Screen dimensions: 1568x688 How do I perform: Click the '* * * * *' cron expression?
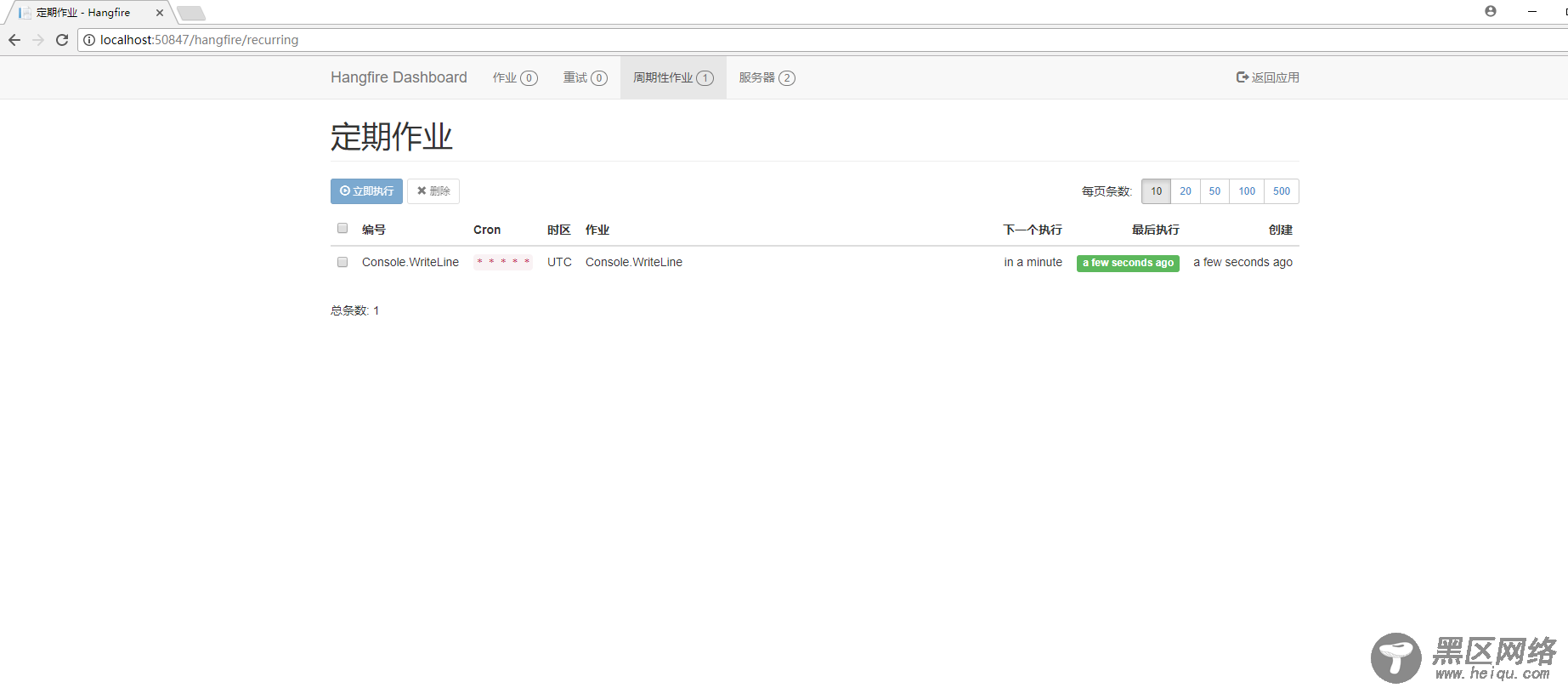click(503, 262)
